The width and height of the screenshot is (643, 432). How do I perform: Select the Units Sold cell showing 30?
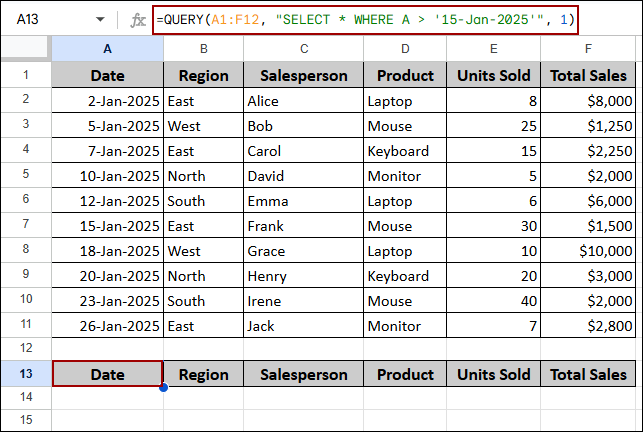pos(493,226)
